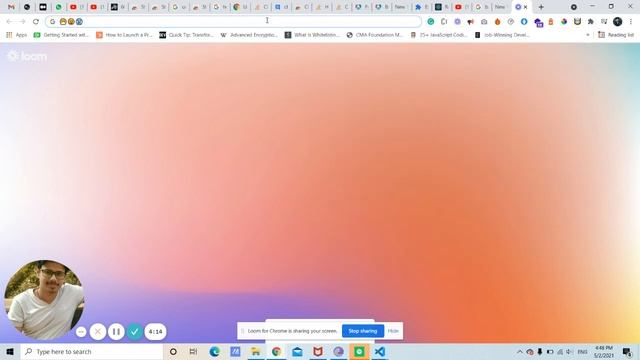Open the Apps bookmarks shortcut
The image size is (640, 360).
pyautogui.click(x=17, y=35)
